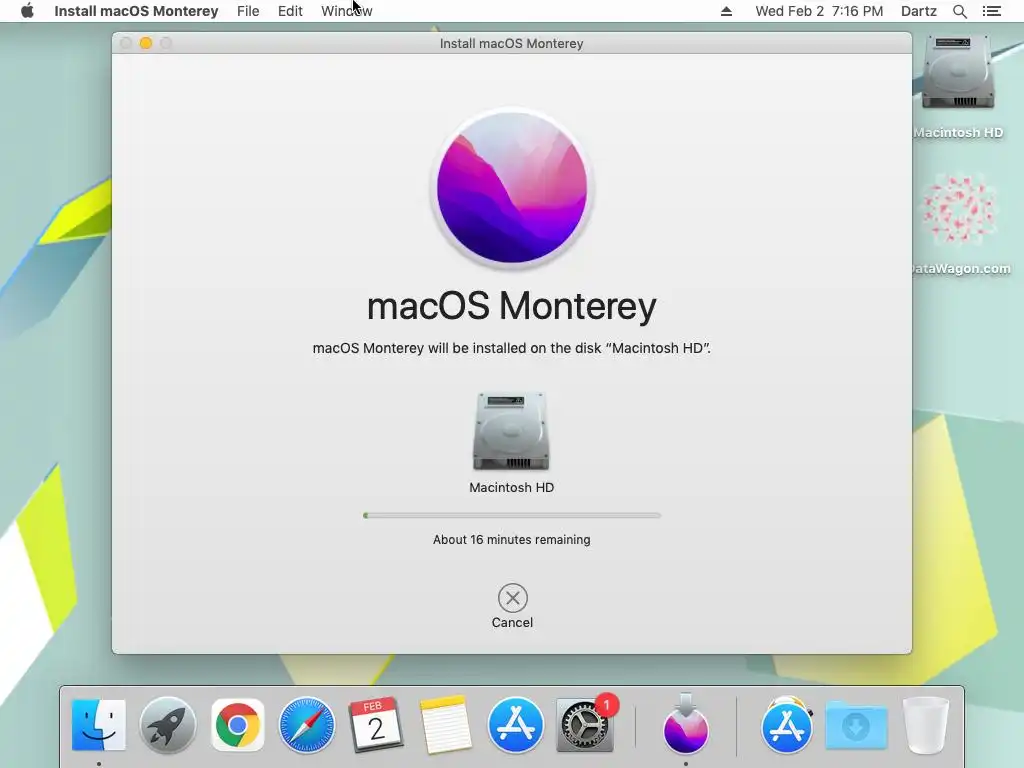
Task: Click the installation progress bar
Action: coord(512,515)
